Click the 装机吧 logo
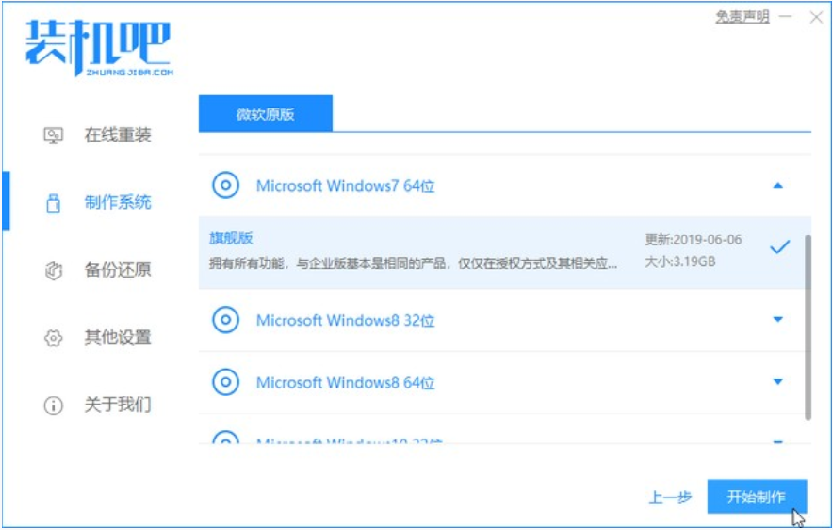 [99, 48]
